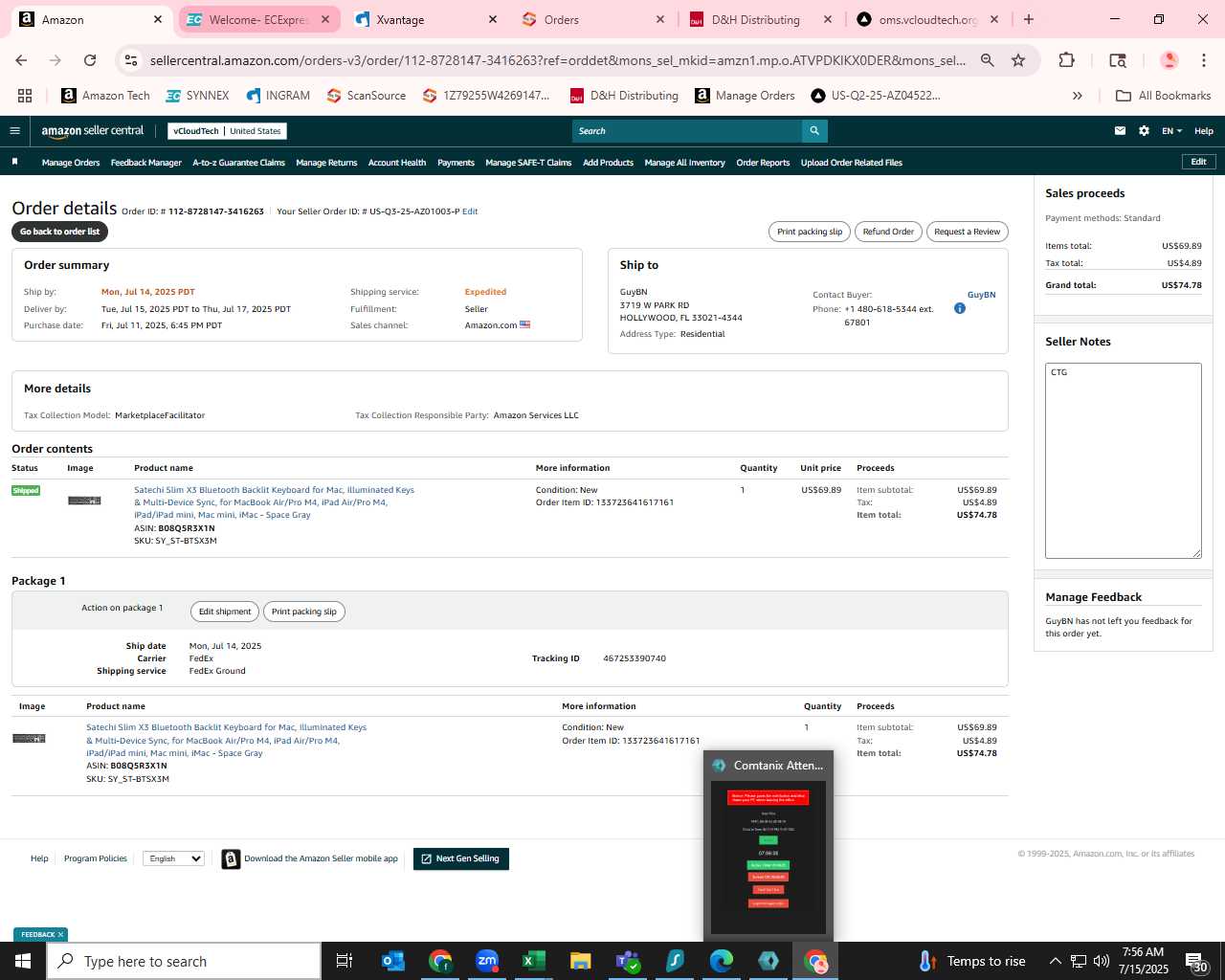Open Manage All Inventory menu item

point(684,163)
